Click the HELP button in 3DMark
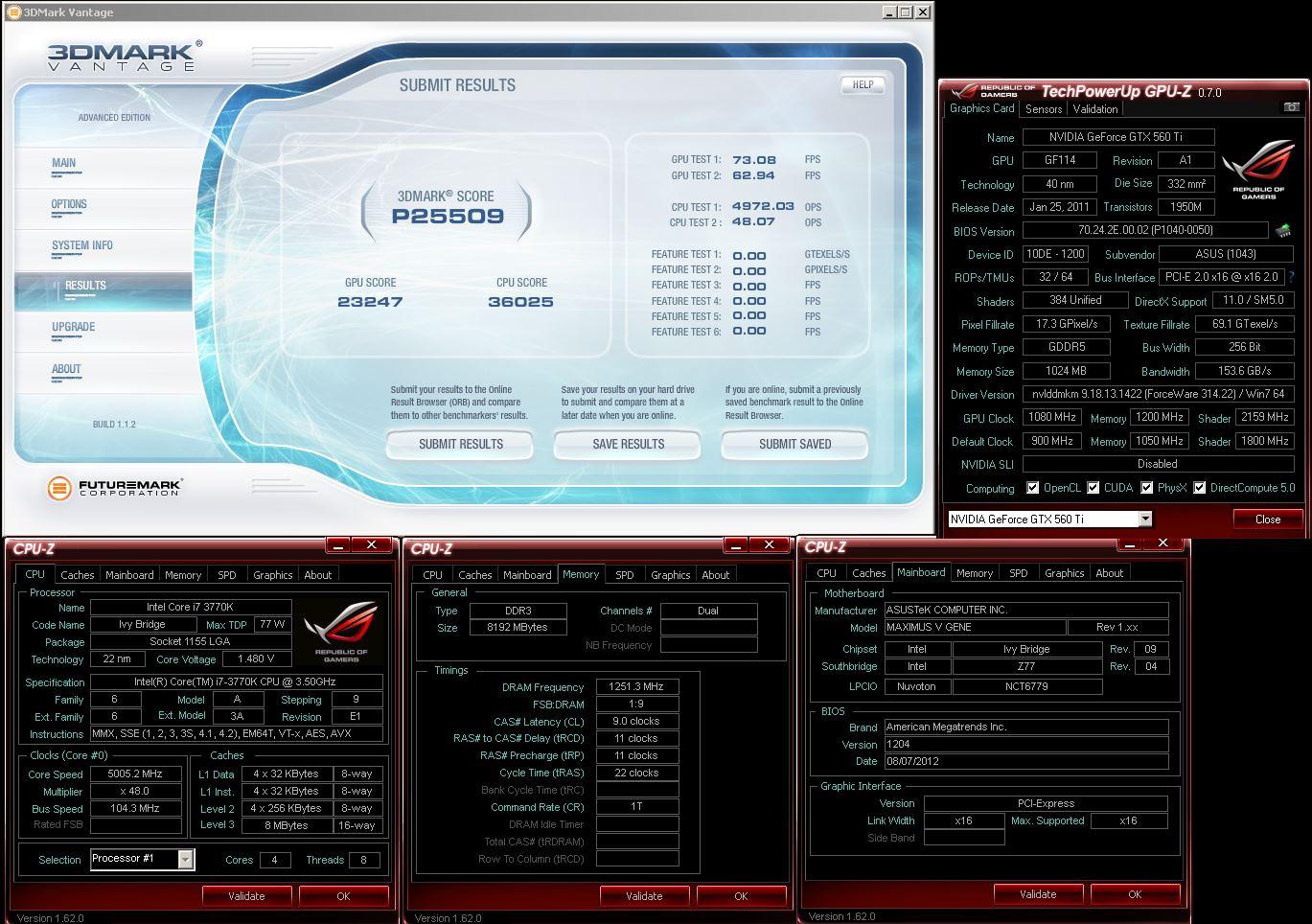1312x924 pixels. tap(863, 84)
